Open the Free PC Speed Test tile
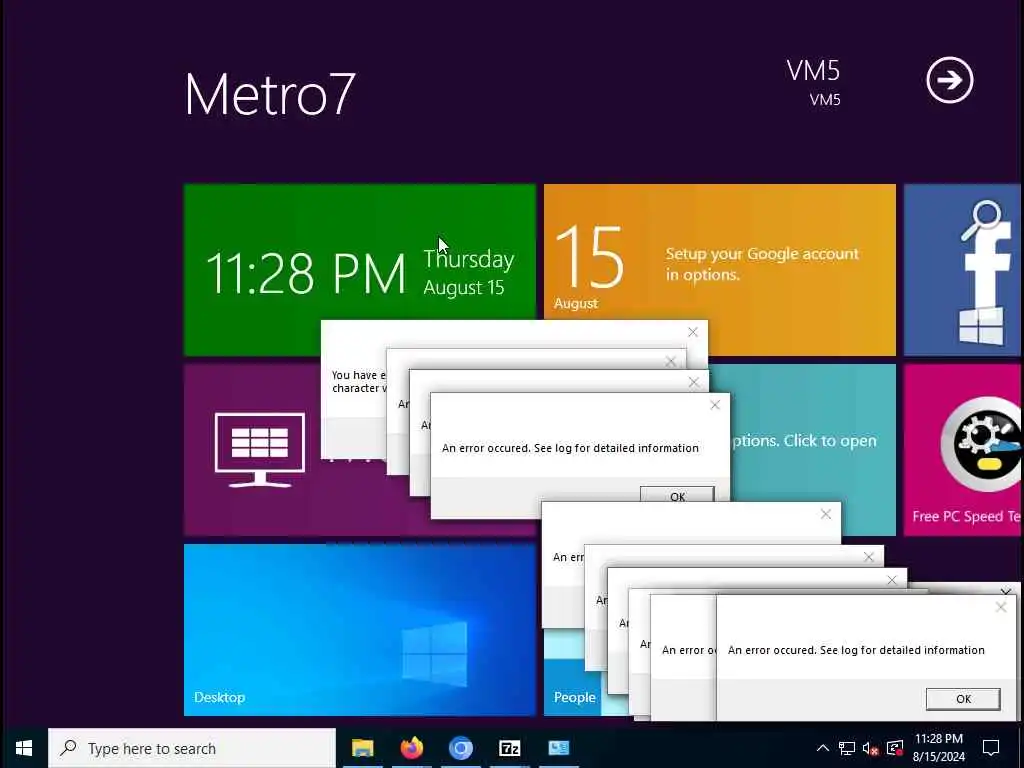 (963, 450)
